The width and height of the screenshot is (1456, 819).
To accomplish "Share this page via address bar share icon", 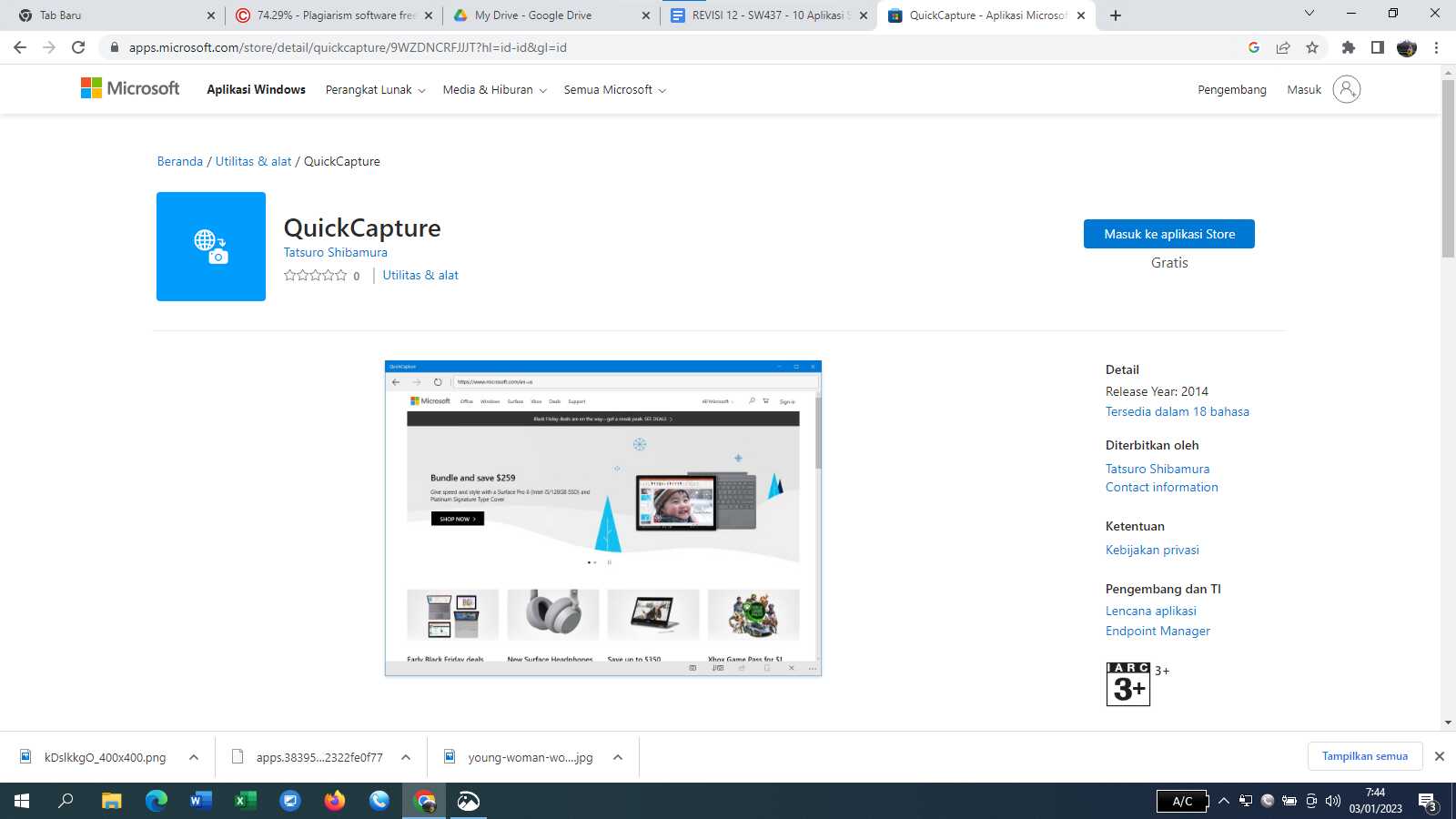I will [1283, 47].
